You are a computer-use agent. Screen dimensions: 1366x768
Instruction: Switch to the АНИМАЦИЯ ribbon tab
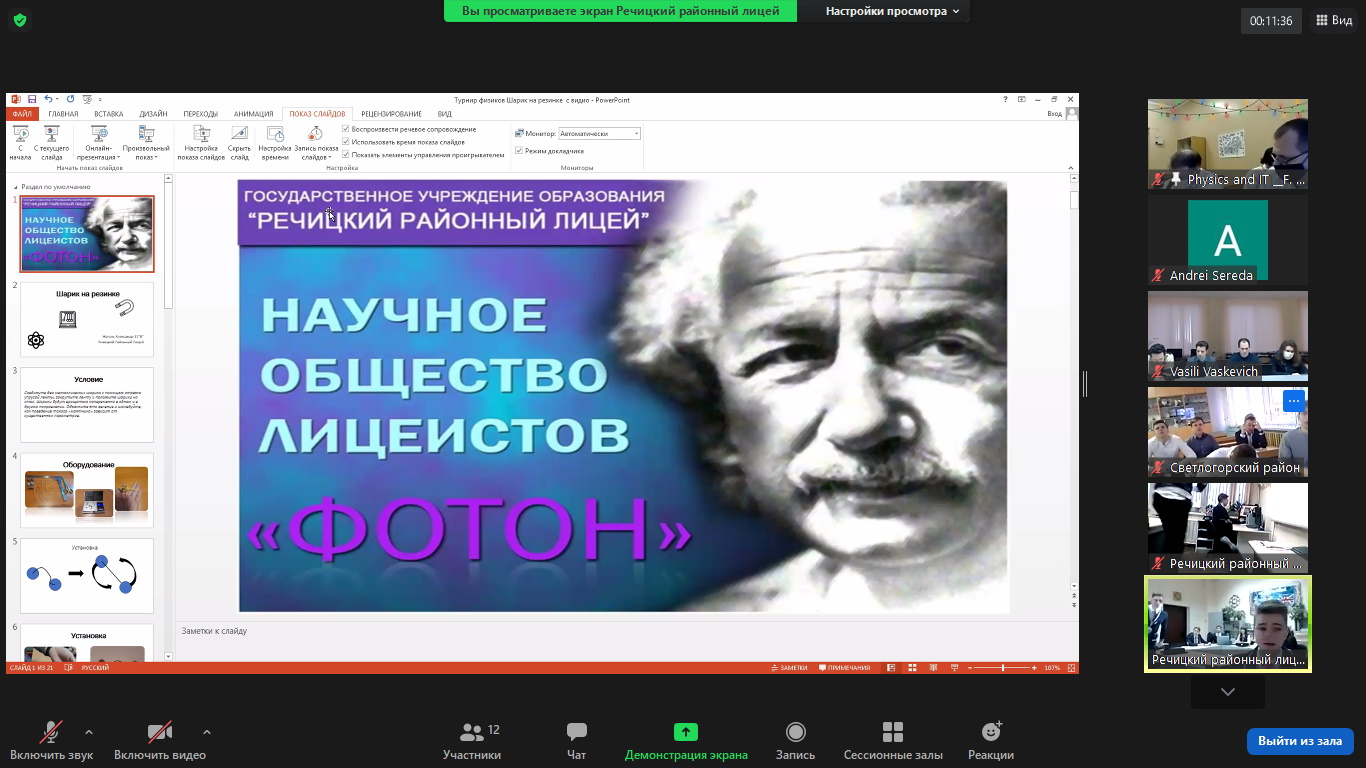click(253, 114)
